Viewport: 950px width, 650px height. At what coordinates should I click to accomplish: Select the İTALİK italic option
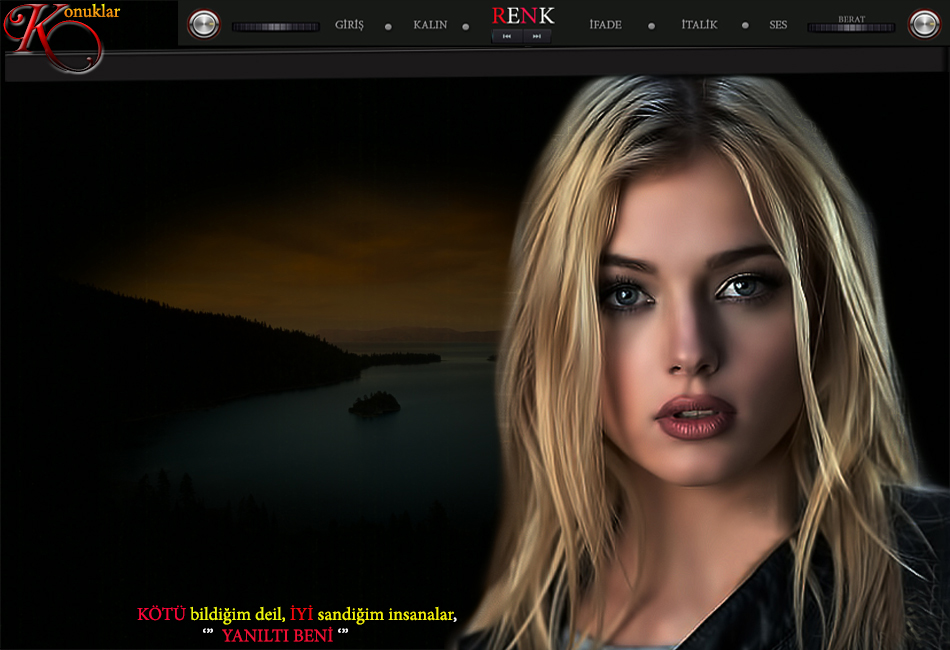(699, 25)
